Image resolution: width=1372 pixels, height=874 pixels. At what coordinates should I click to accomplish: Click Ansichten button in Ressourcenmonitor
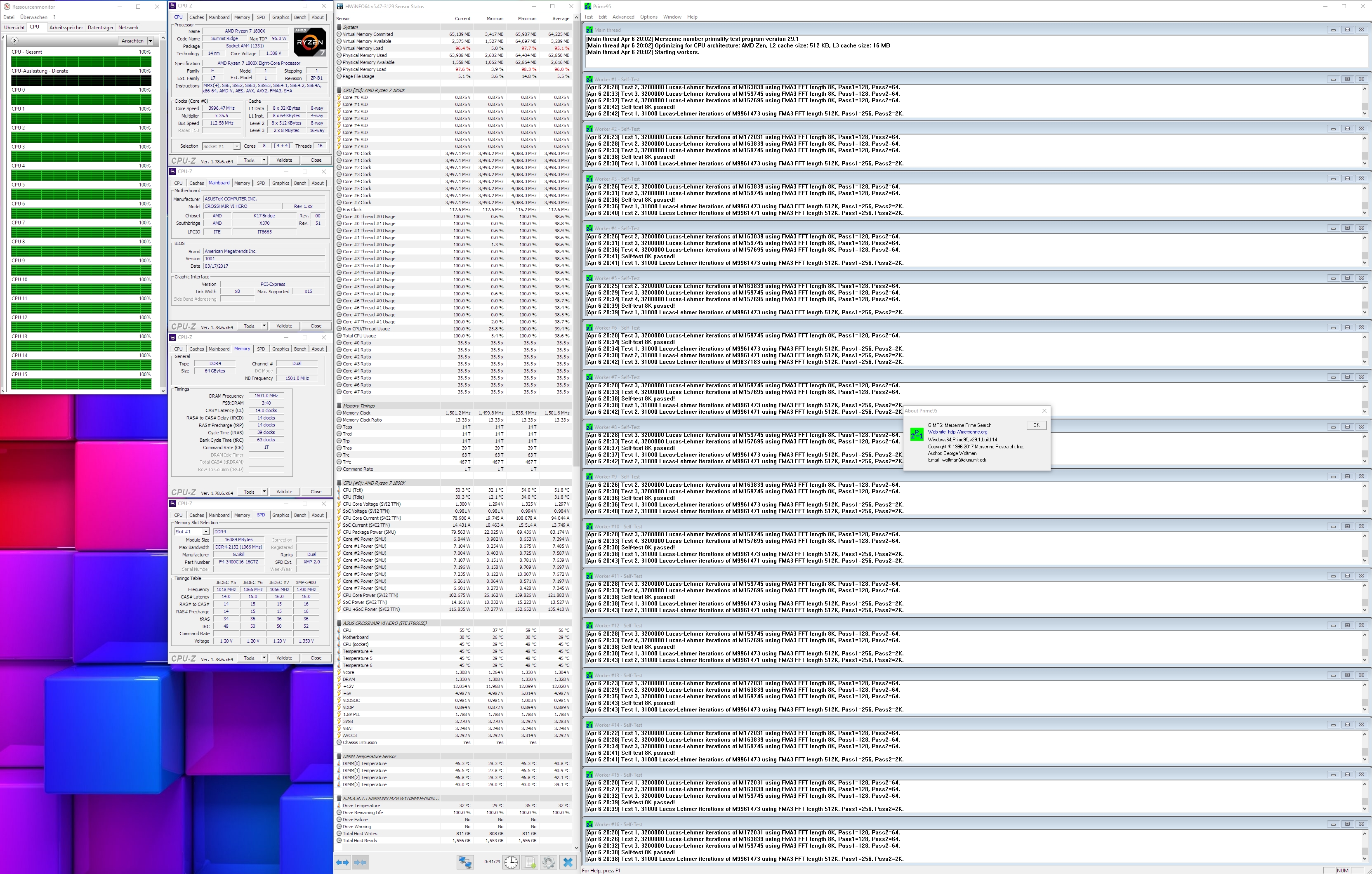click(132, 40)
